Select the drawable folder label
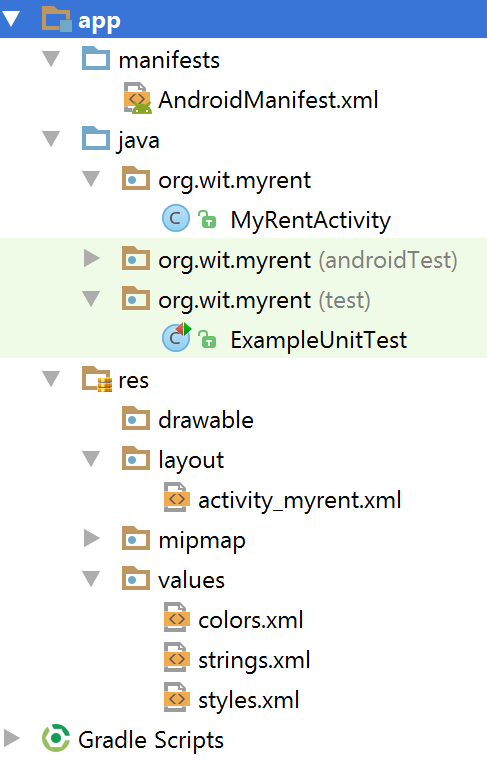 (206, 420)
